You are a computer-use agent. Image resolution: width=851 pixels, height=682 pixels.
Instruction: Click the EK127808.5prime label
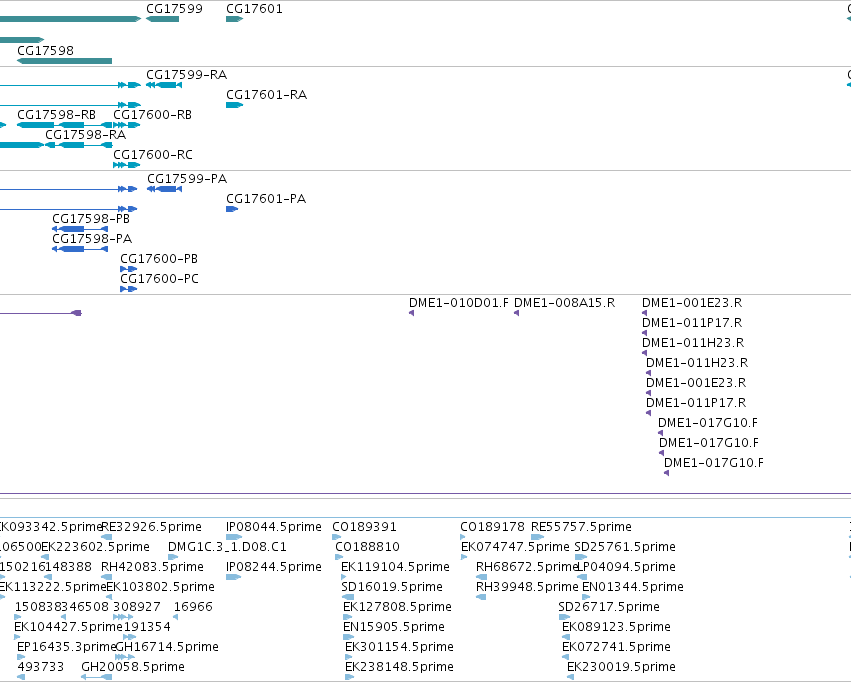coord(397,607)
